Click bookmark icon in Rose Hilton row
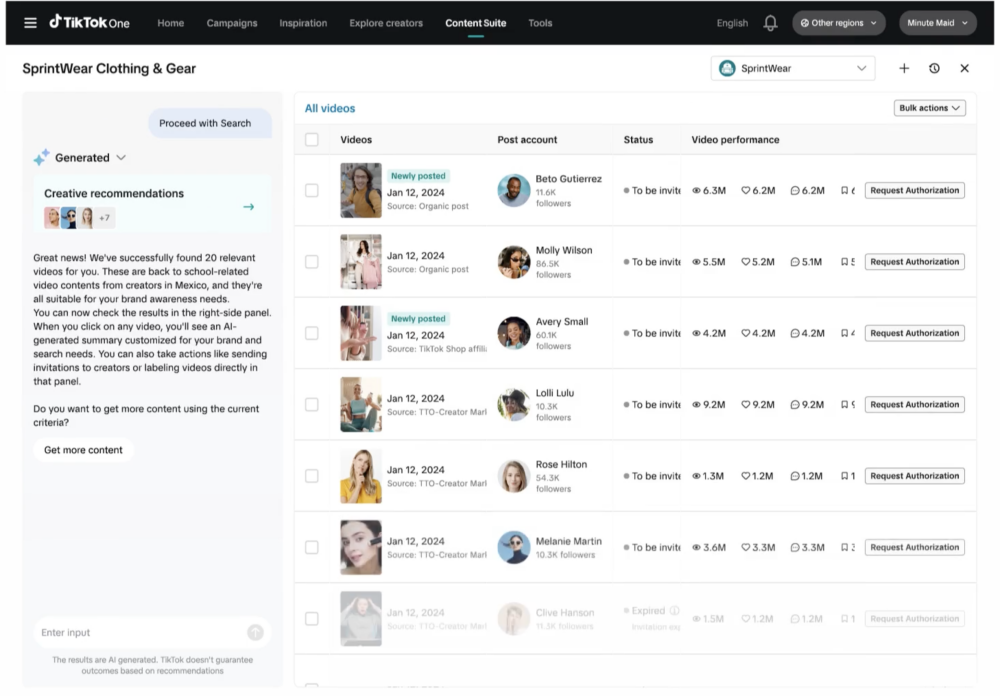Screen dimensions: 1000x696 (844, 476)
